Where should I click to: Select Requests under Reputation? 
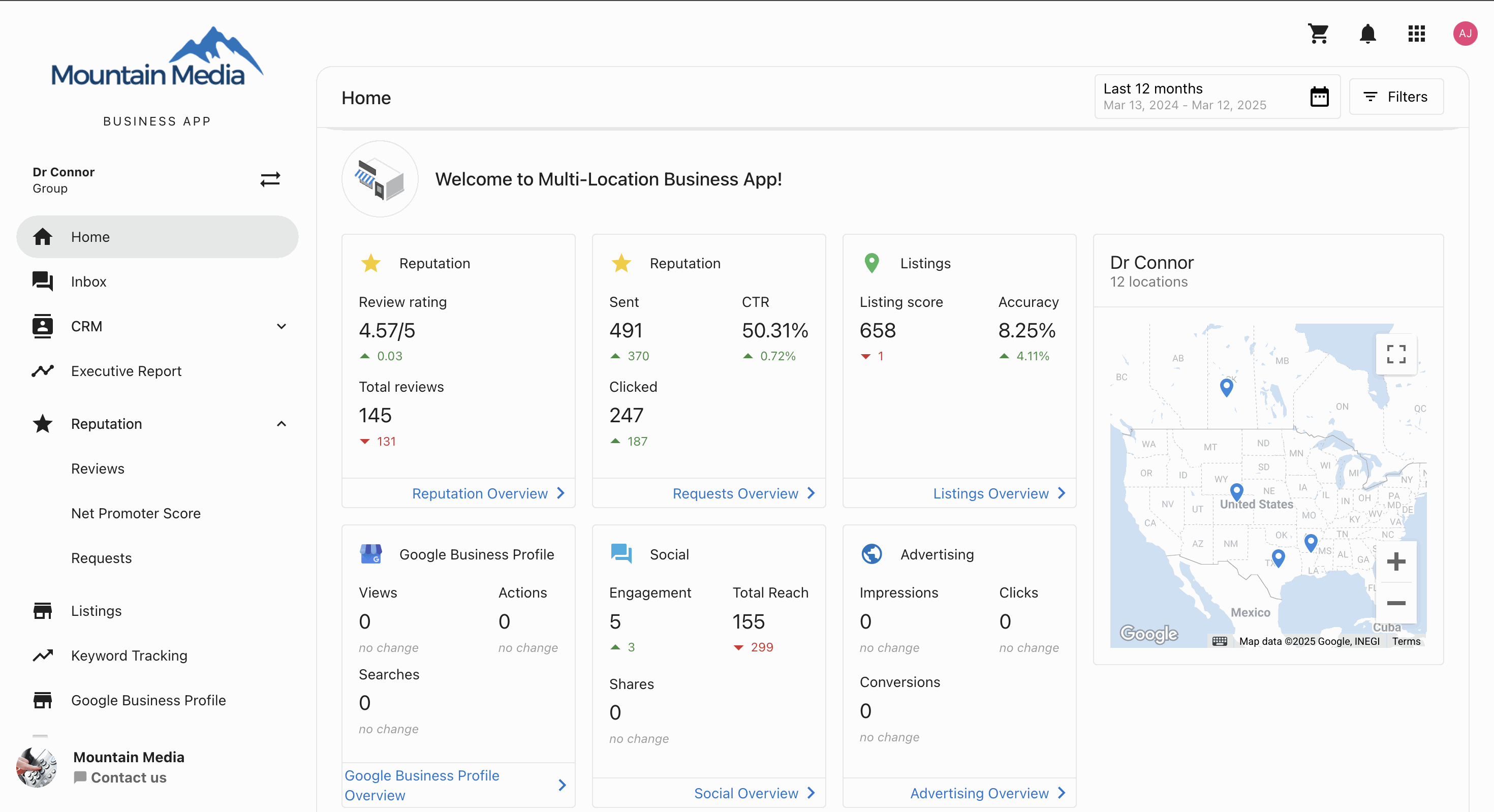102,557
